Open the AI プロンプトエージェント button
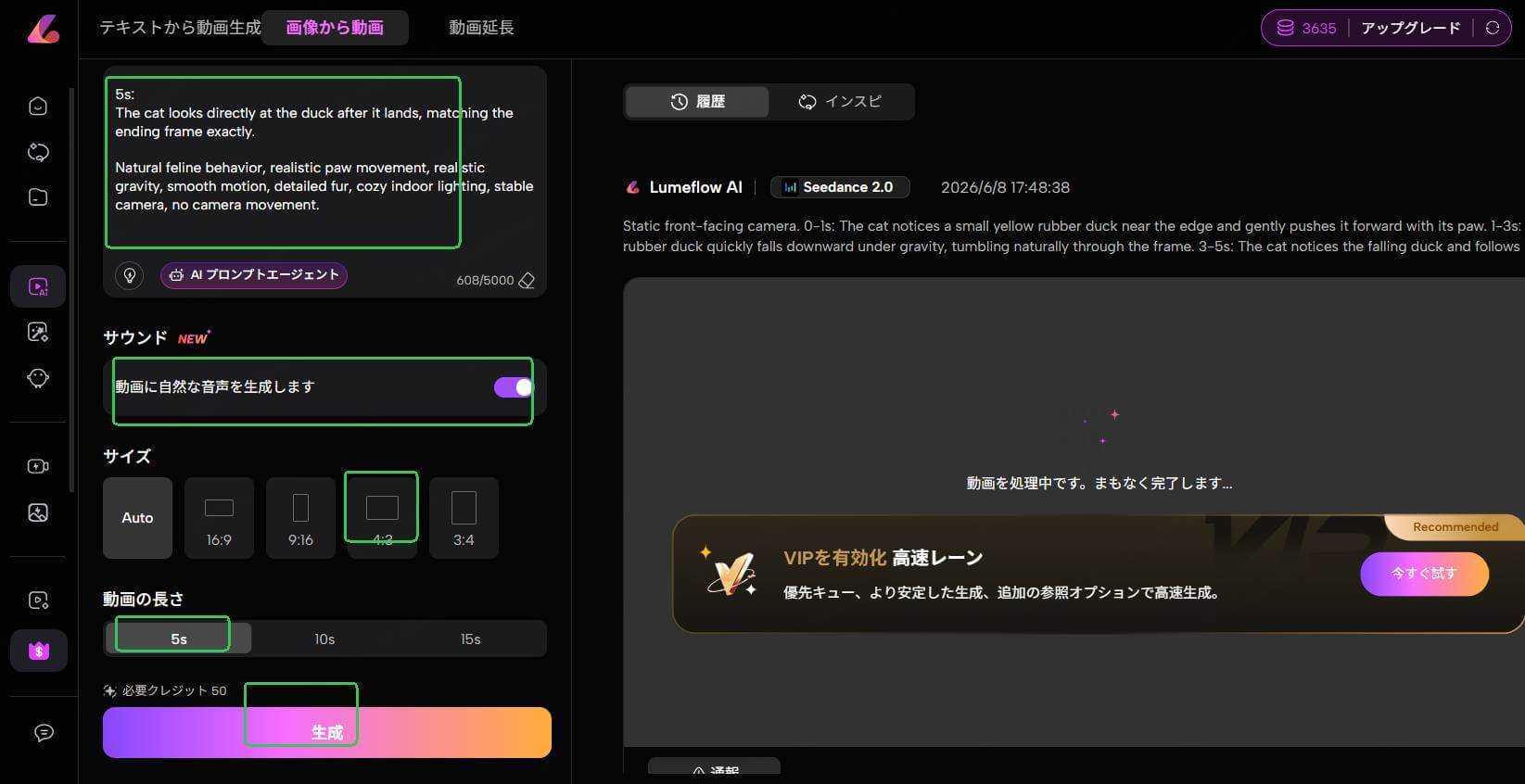This screenshot has height=784, width=1525. [254, 275]
